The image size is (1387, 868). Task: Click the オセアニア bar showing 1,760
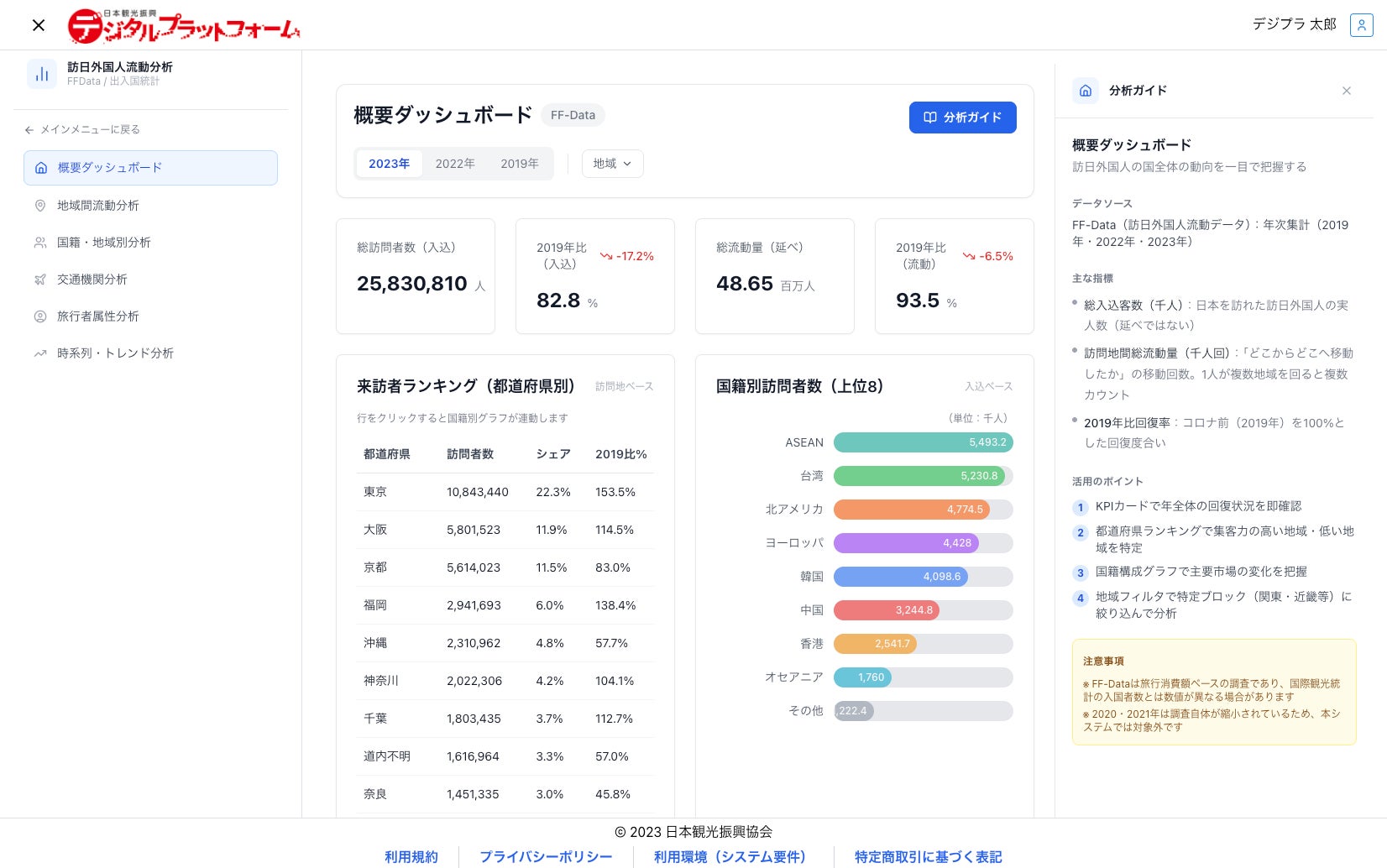point(862,677)
